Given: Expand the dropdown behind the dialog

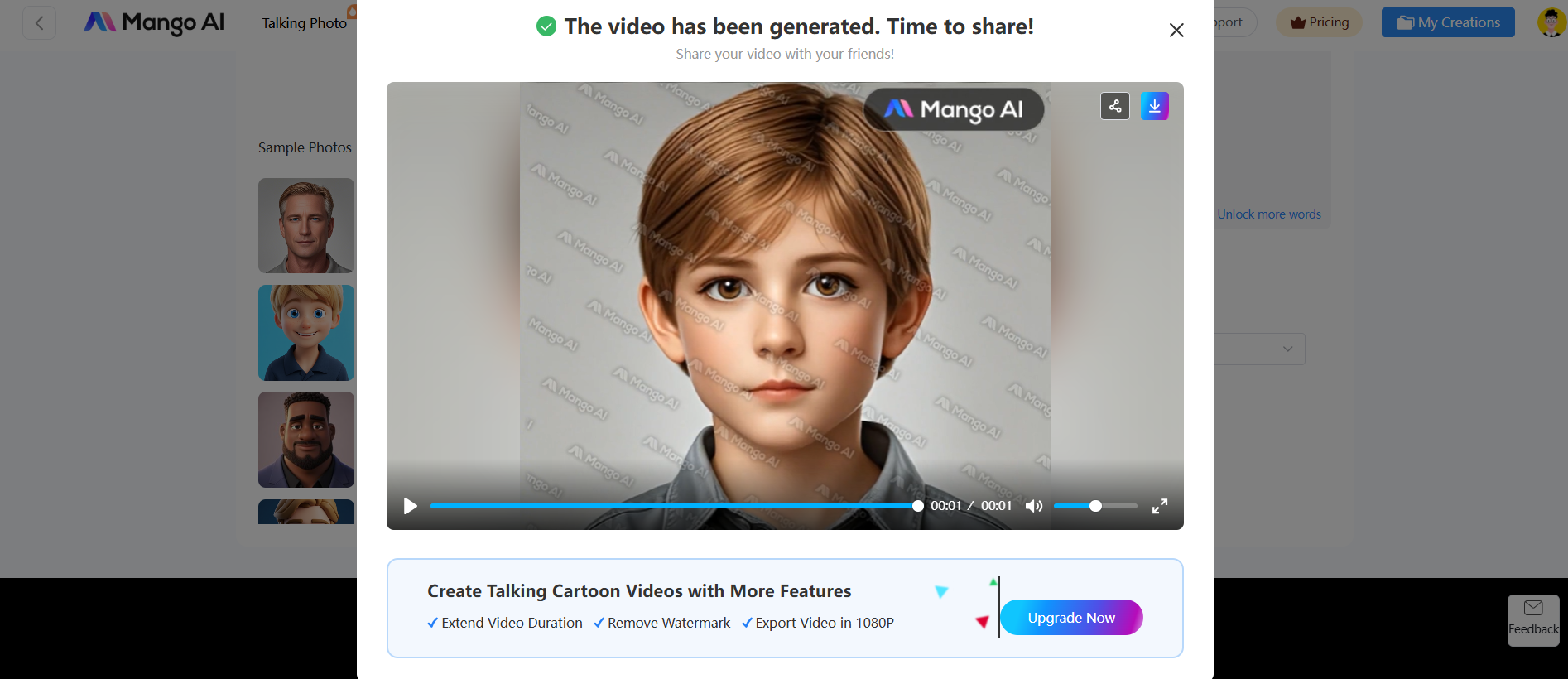Looking at the screenshot, I should click(x=1260, y=349).
